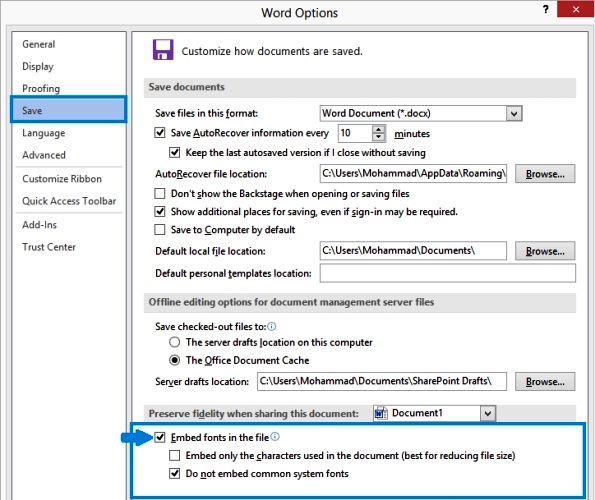Click the question mark help icon
The image size is (595, 500).
click(x=545, y=9)
